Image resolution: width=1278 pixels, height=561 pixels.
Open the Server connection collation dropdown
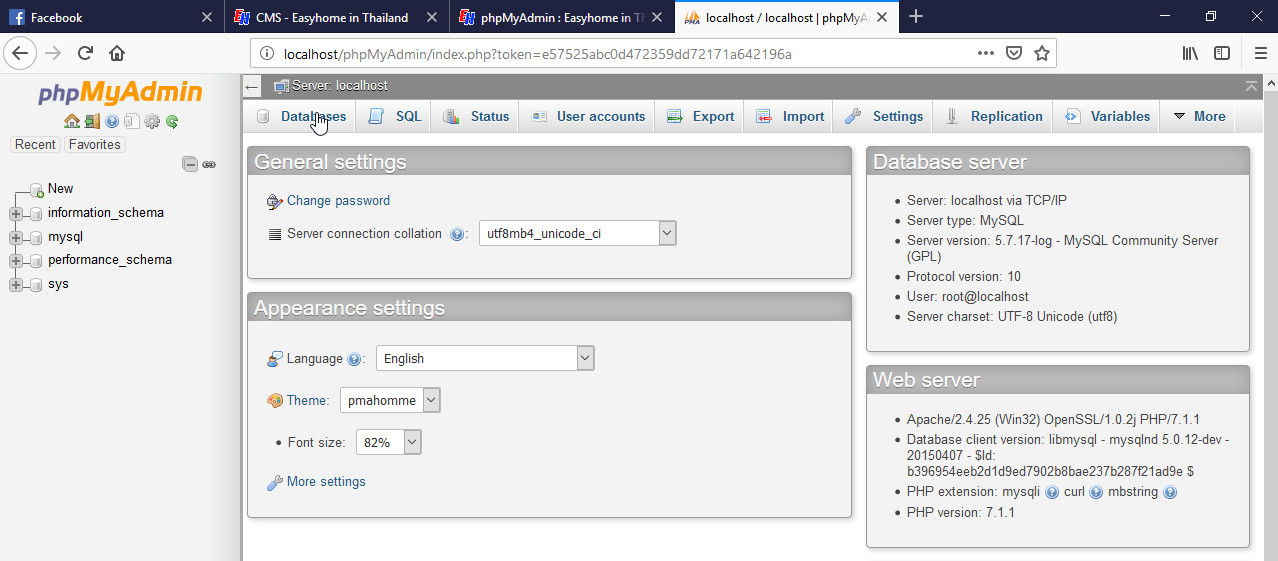tap(578, 233)
